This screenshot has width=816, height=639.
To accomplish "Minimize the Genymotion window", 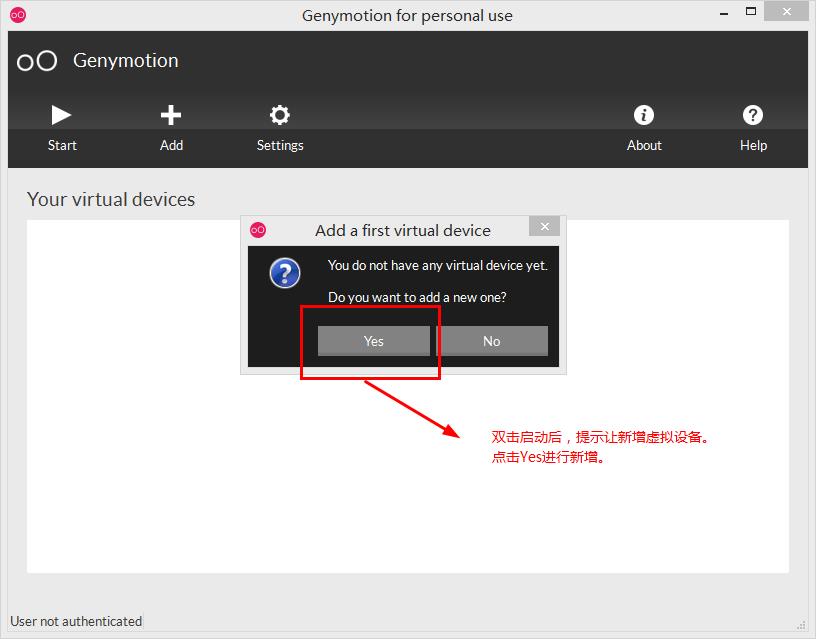I will (724, 13).
